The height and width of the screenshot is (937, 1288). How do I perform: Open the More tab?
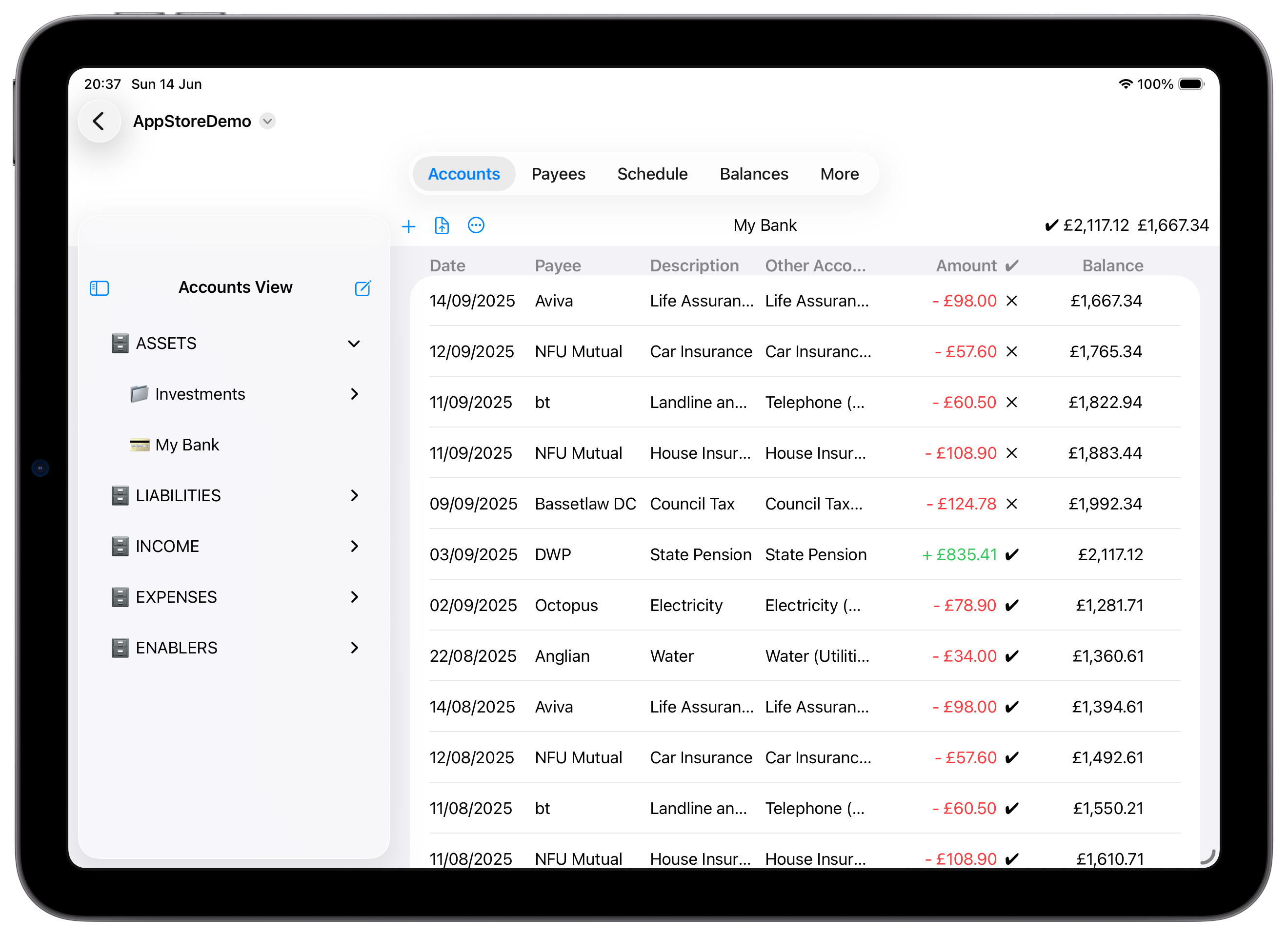coord(839,174)
